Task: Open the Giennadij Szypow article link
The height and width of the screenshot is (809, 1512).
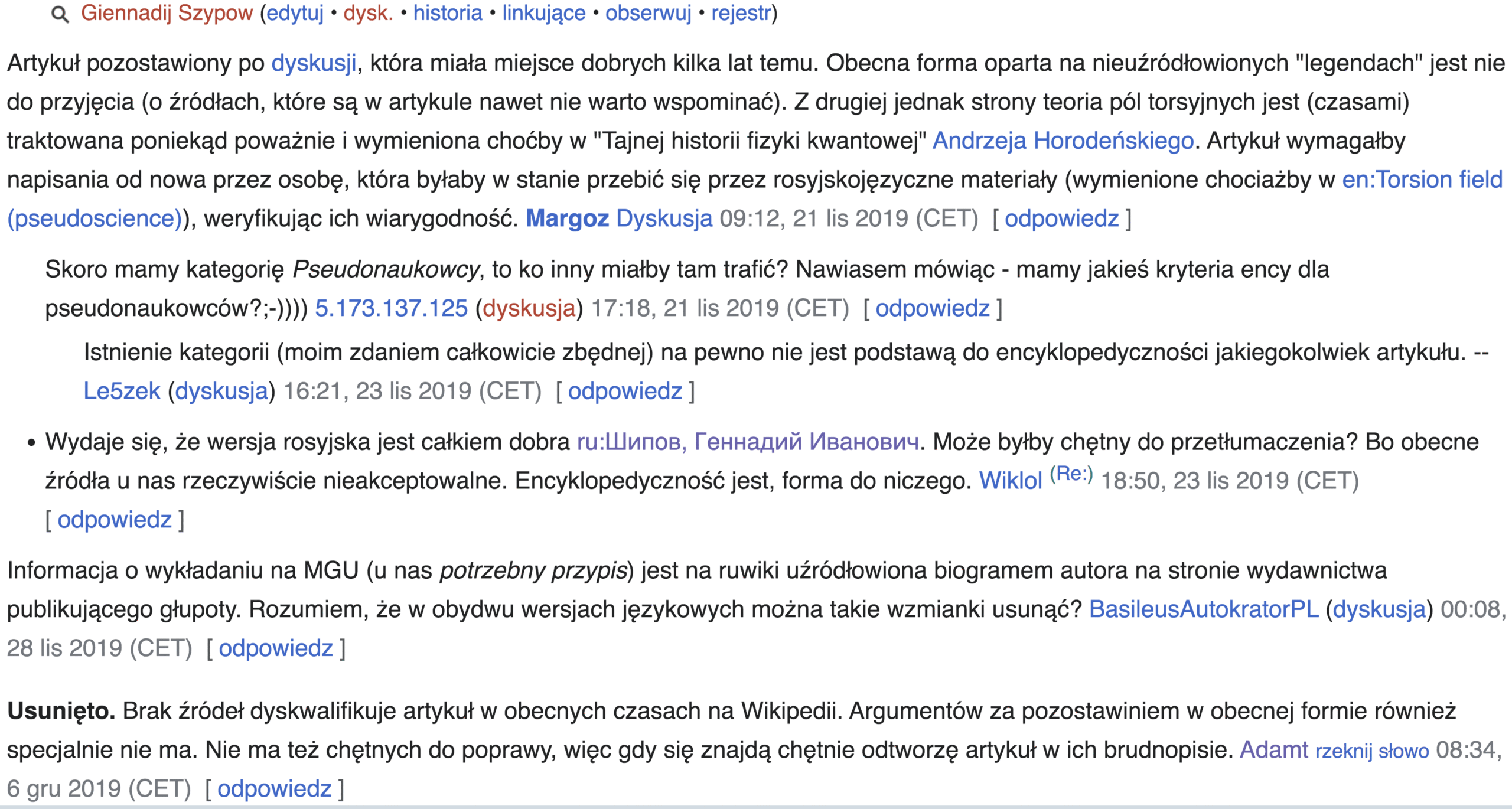Action: click(x=167, y=13)
